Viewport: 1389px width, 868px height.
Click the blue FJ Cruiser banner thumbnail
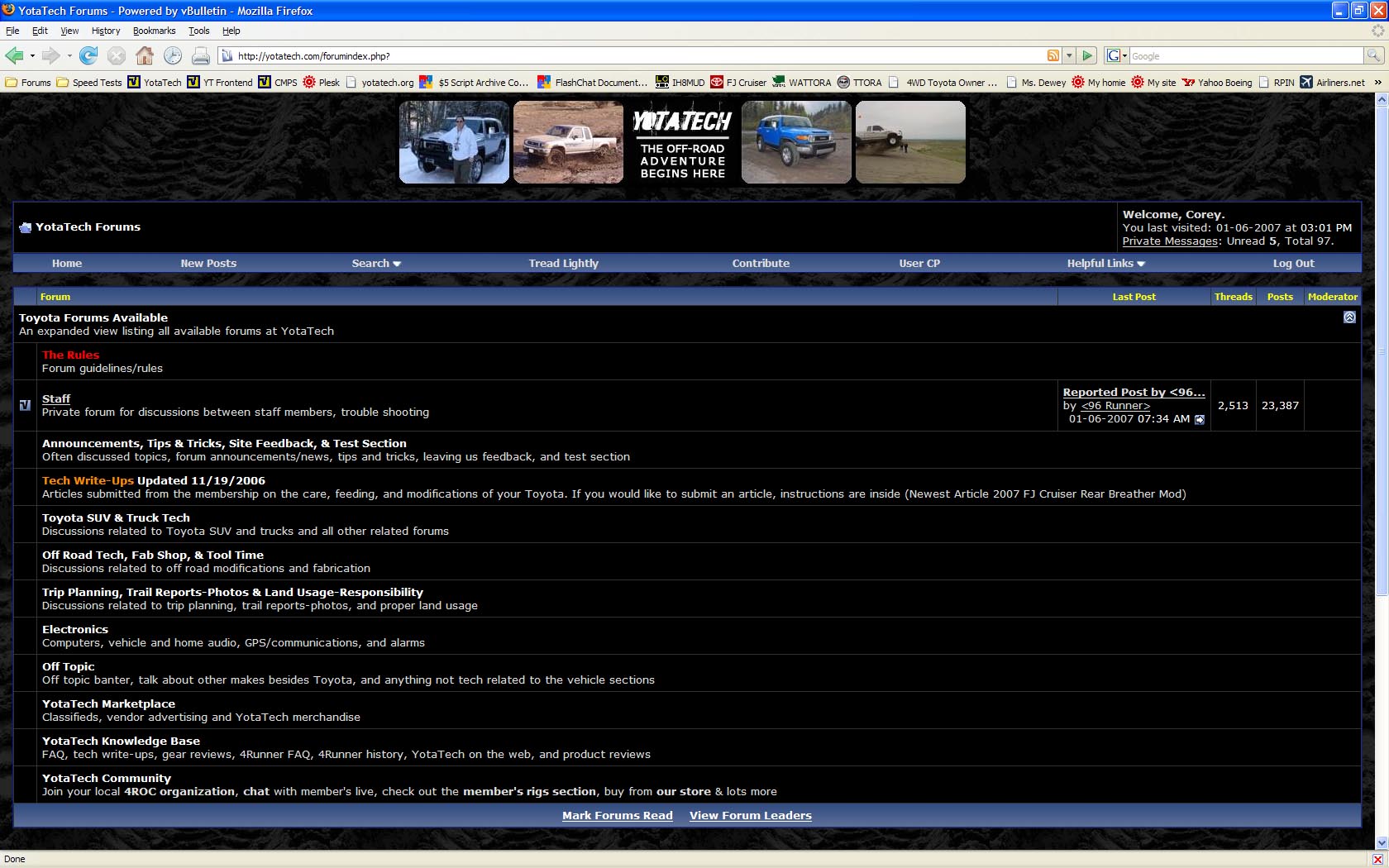point(796,142)
